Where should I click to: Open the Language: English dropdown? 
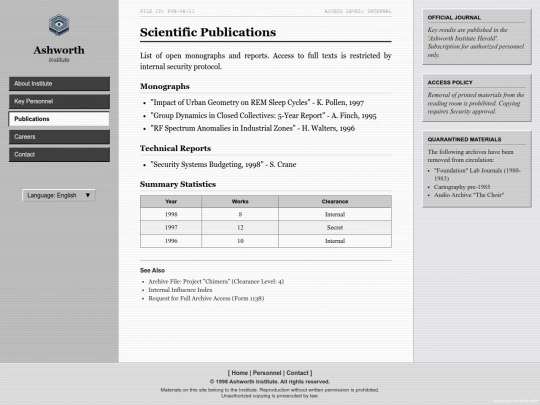tap(59, 195)
